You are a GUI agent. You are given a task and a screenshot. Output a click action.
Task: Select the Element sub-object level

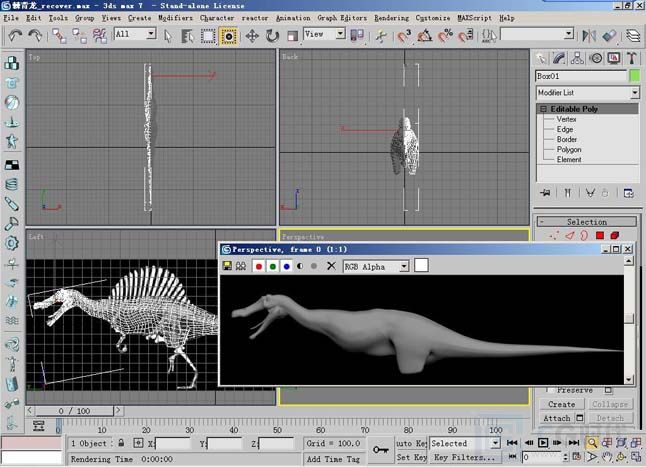(x=569, y=160)
